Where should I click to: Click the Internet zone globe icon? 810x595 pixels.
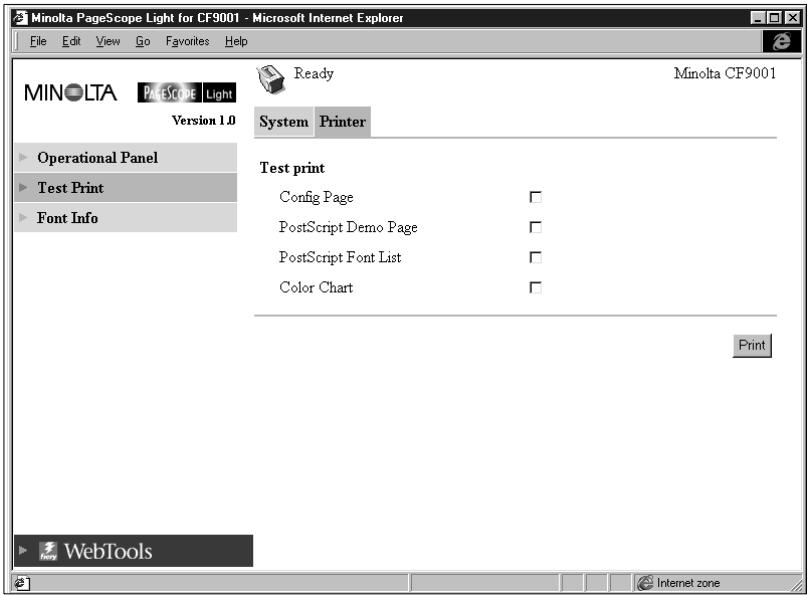click(645, 583)
